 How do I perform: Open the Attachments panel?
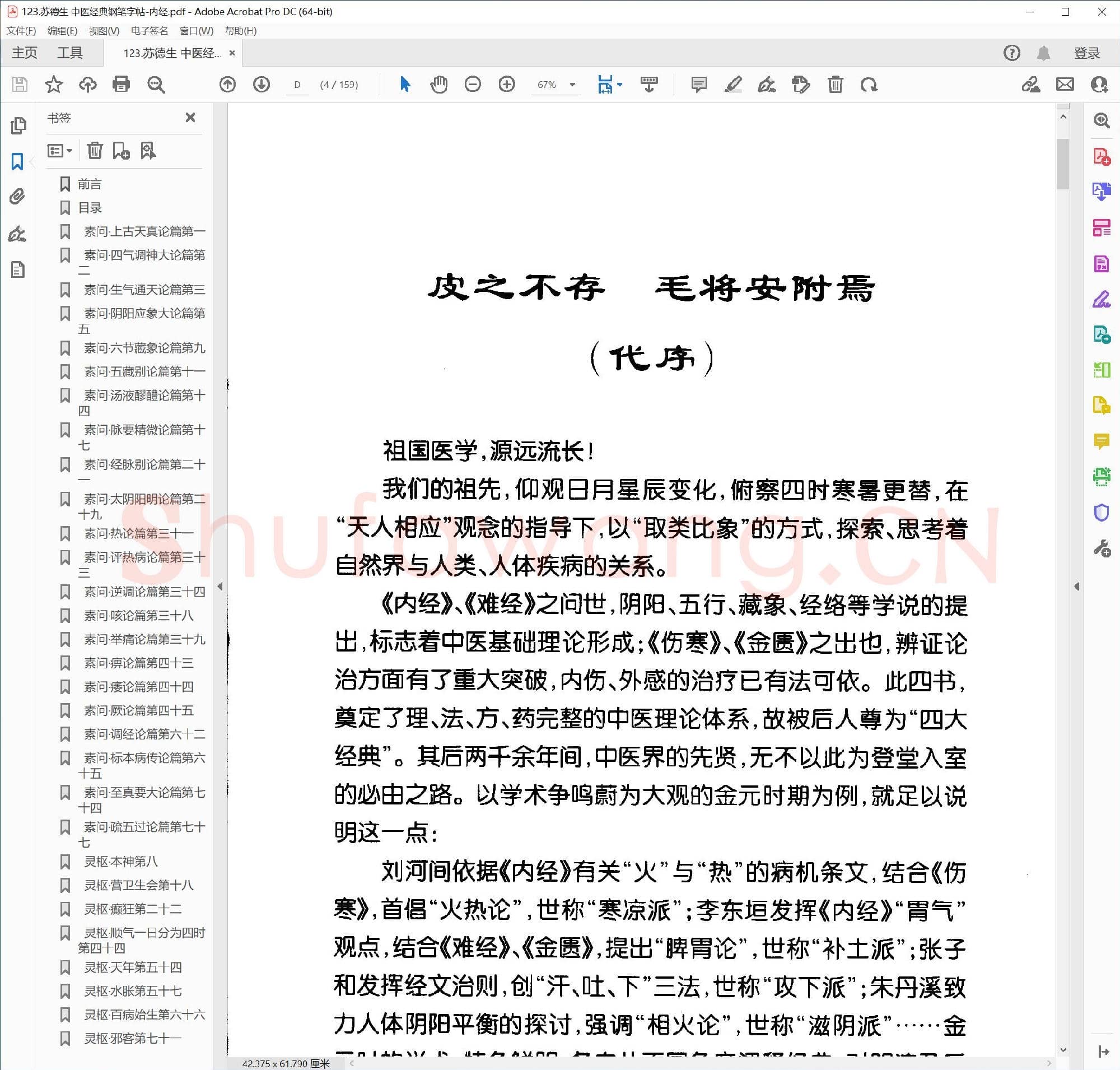(17, 196)
